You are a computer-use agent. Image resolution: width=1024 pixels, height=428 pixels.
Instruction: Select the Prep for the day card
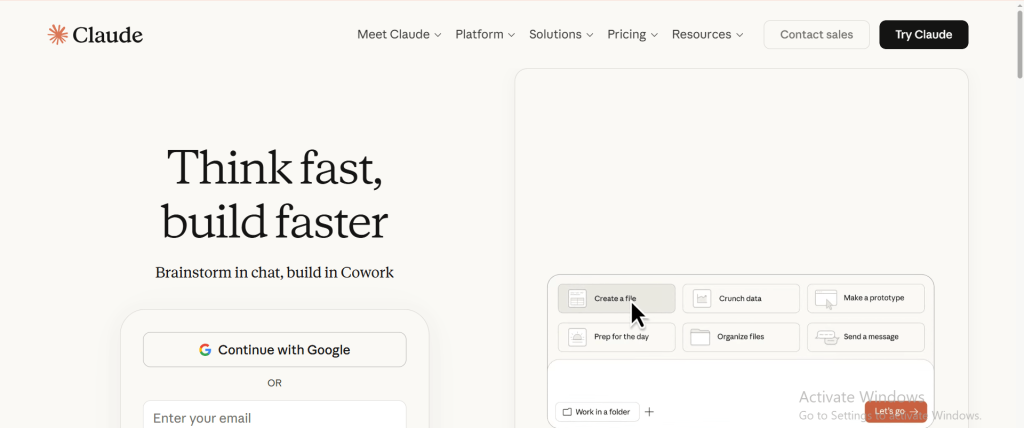point(616,337)
